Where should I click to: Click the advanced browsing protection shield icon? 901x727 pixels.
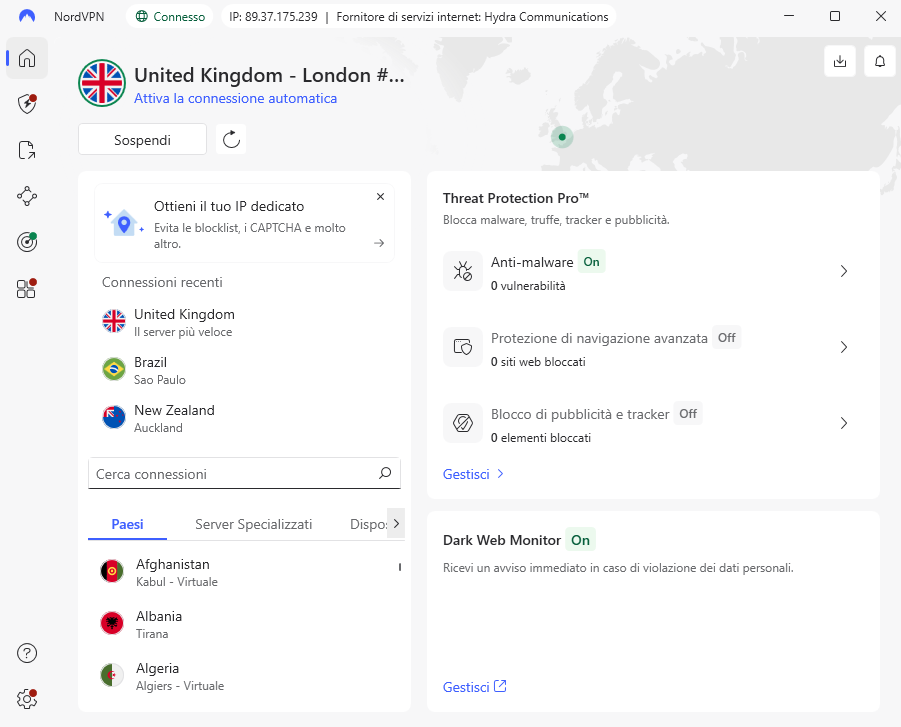point(463,347)
